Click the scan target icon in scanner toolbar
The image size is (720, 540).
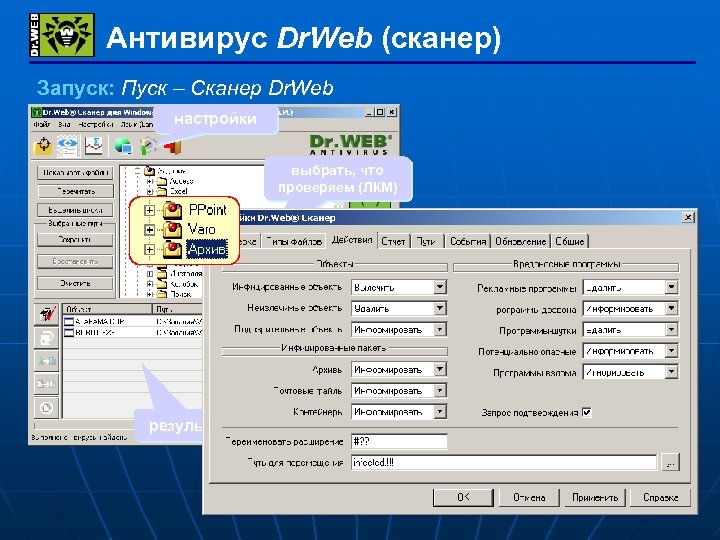(x=43, y=146)
